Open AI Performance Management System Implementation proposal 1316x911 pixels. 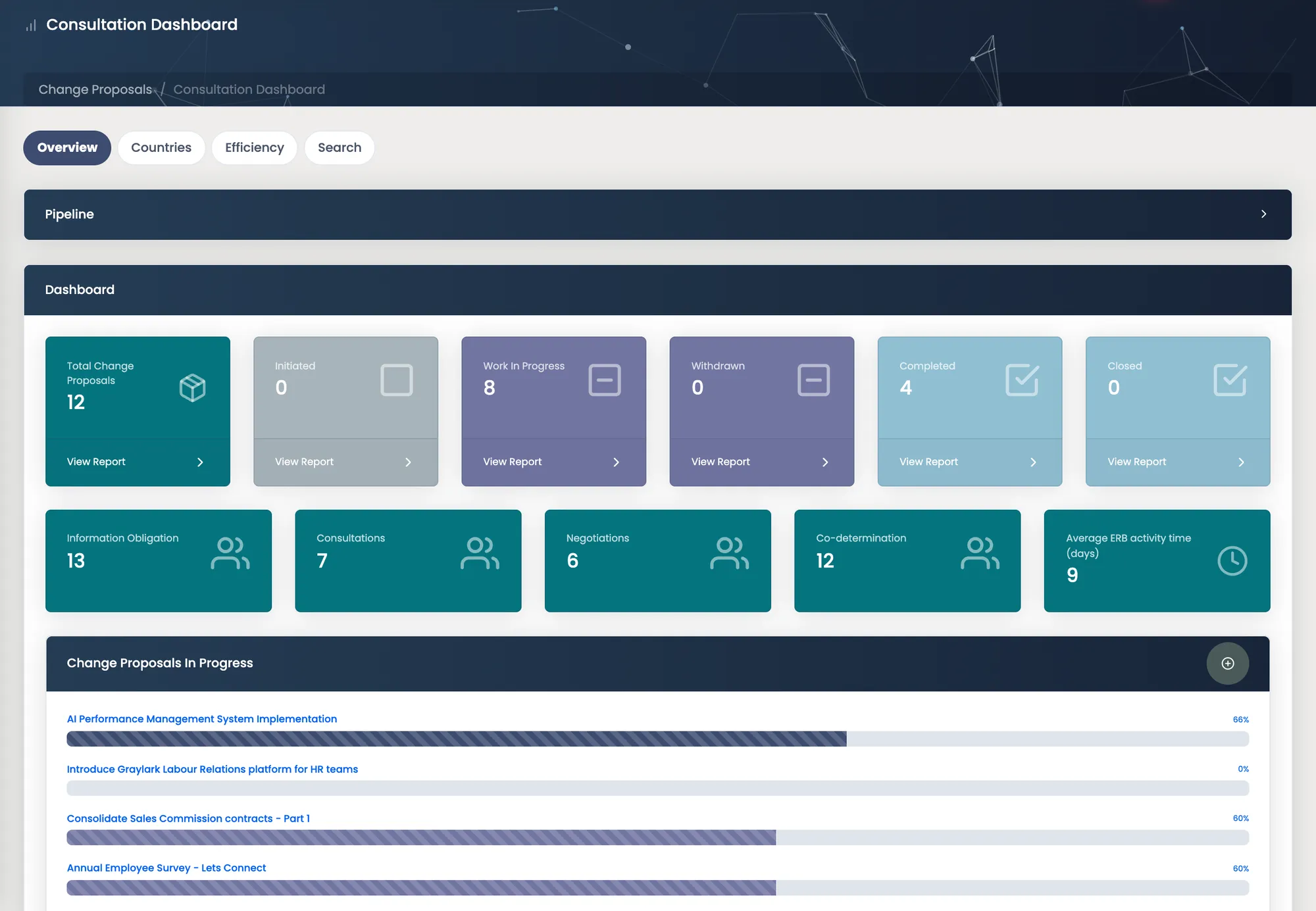pyautogui.click(x=202, y=719)
